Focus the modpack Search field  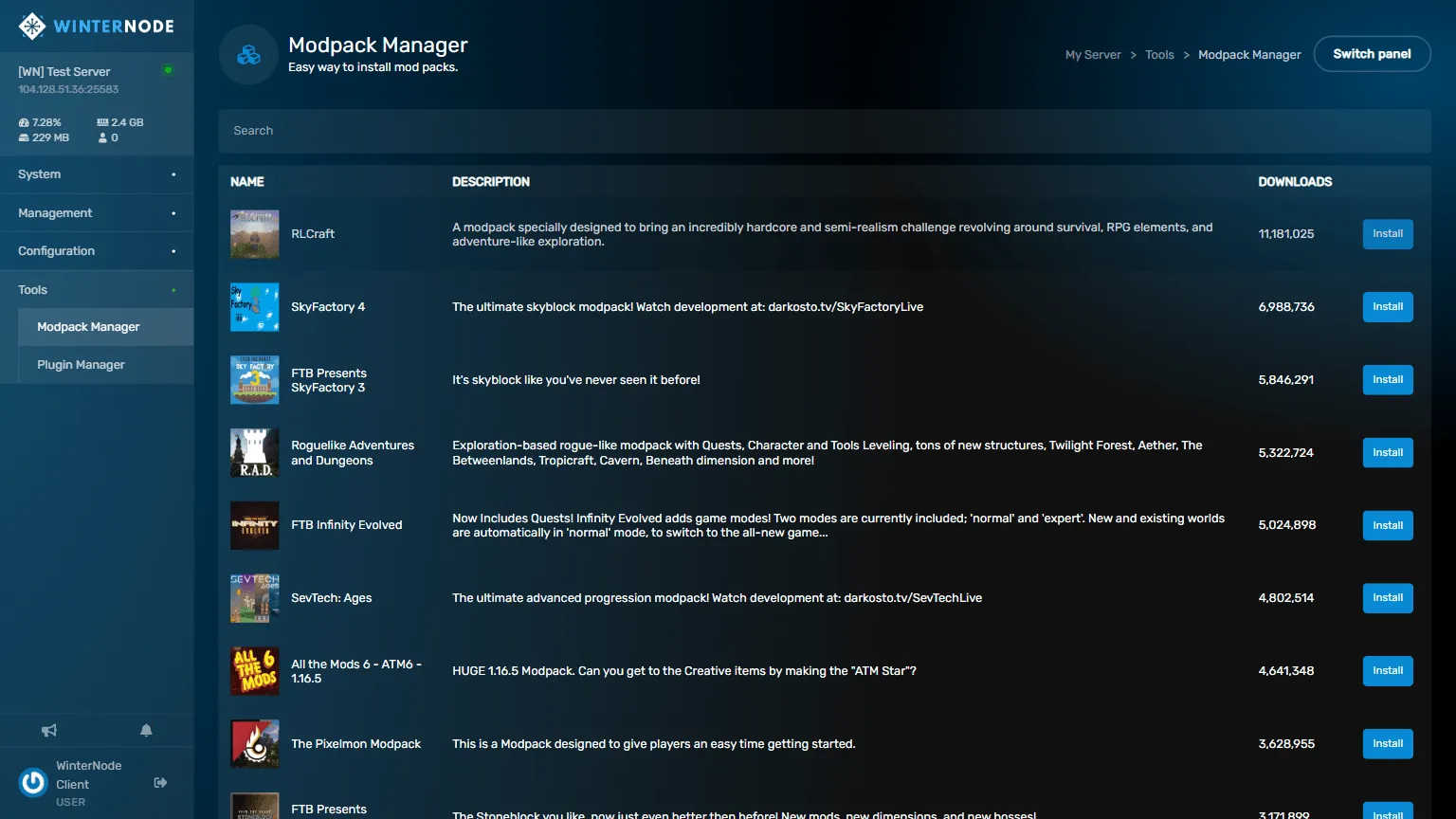[x=825, y=131]
